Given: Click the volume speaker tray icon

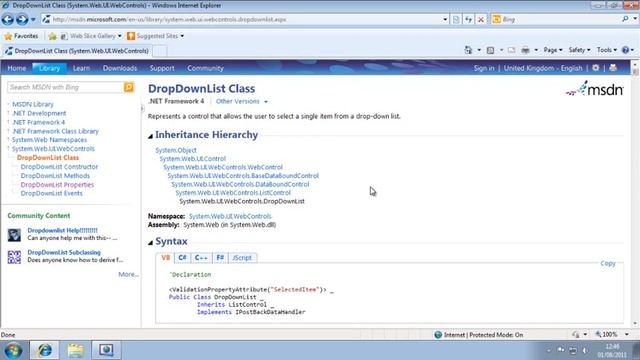Looking at the screenshot, I should 585,350.
